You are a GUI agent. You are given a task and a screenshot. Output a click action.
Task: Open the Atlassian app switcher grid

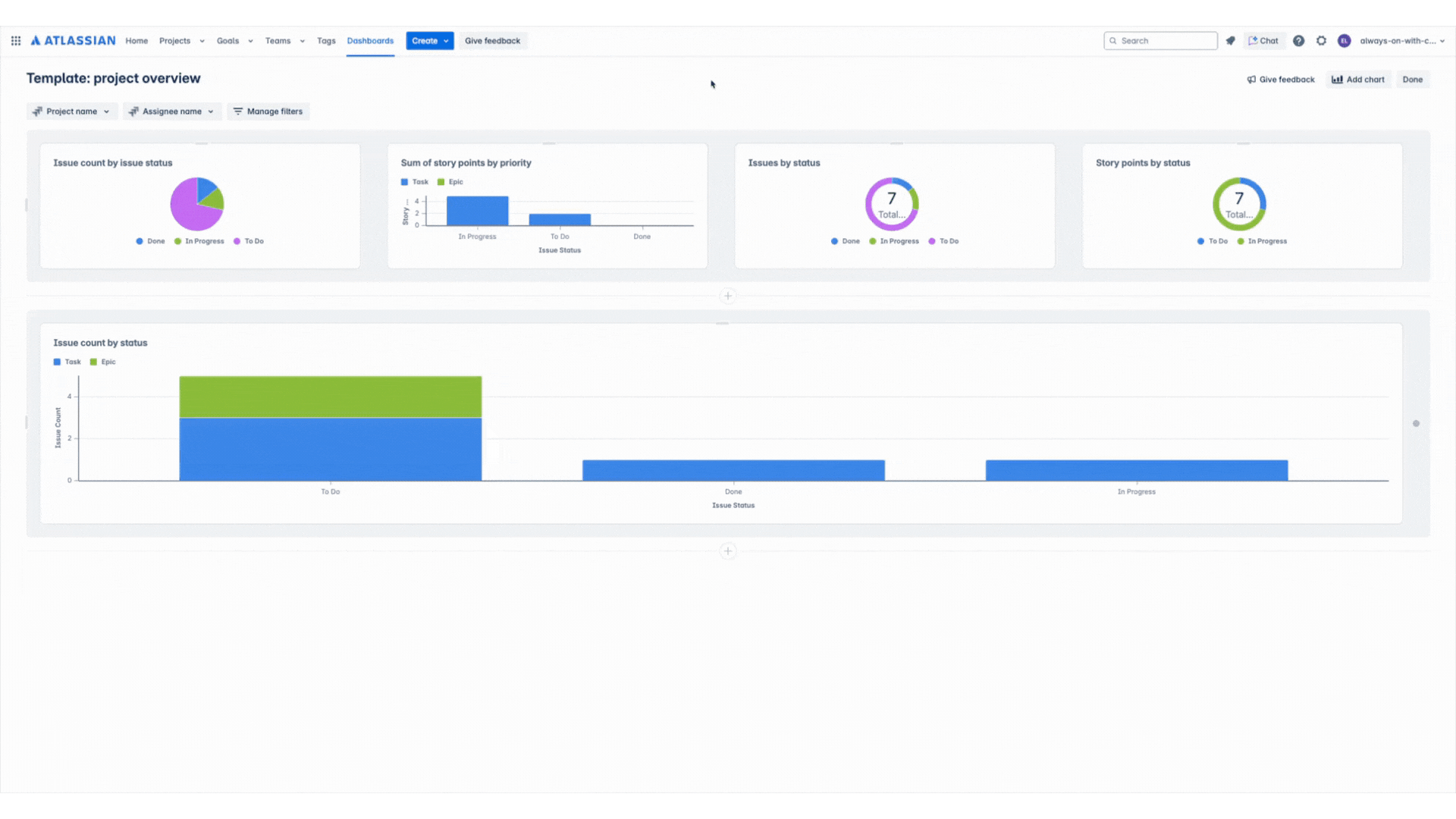[x=15, y=41]
